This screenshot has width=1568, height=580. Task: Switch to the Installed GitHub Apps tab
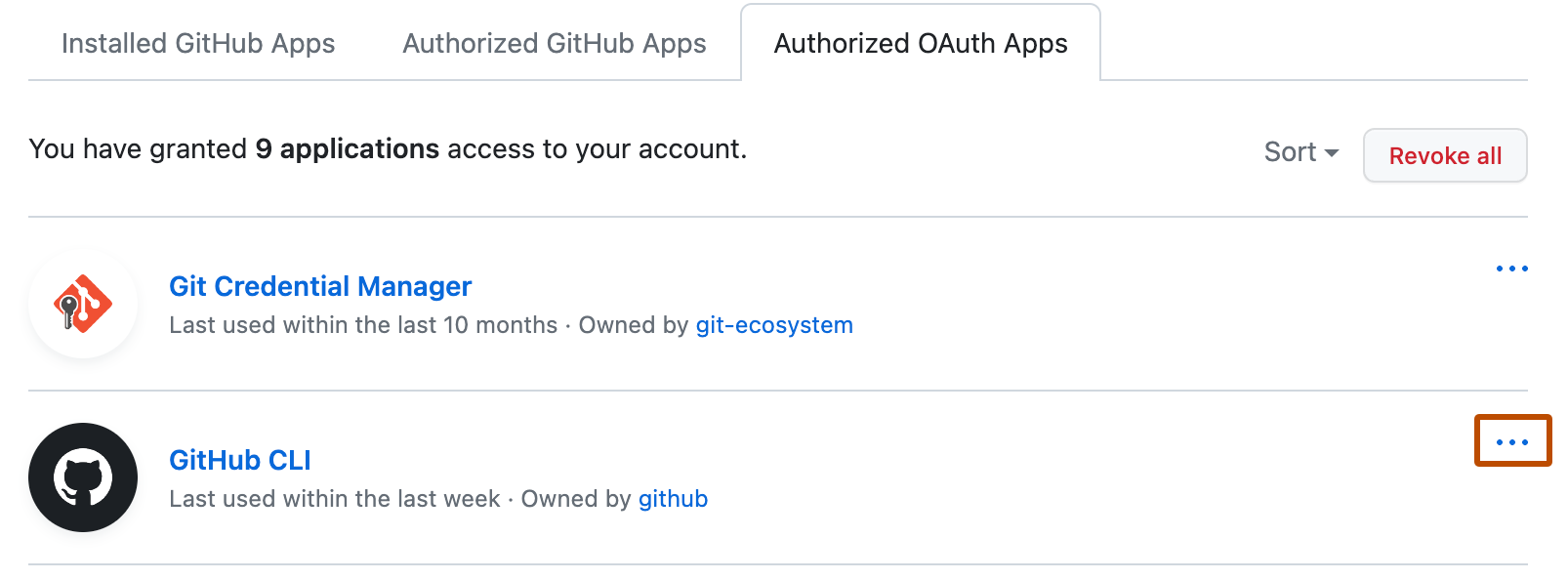click(198, 43)
